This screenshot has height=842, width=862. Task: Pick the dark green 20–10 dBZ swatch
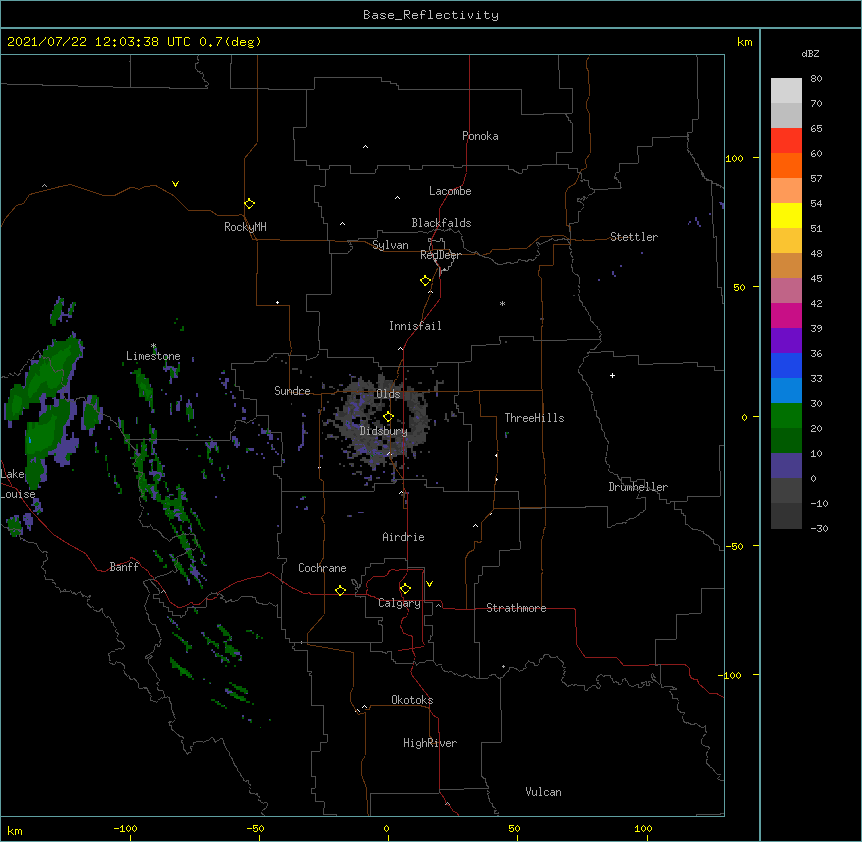786,441
